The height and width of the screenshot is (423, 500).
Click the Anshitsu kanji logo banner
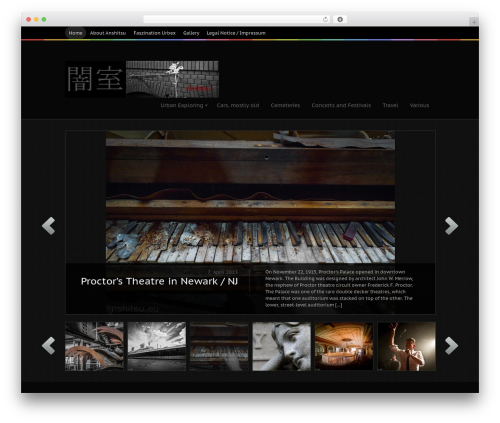(x=142, y=79)
